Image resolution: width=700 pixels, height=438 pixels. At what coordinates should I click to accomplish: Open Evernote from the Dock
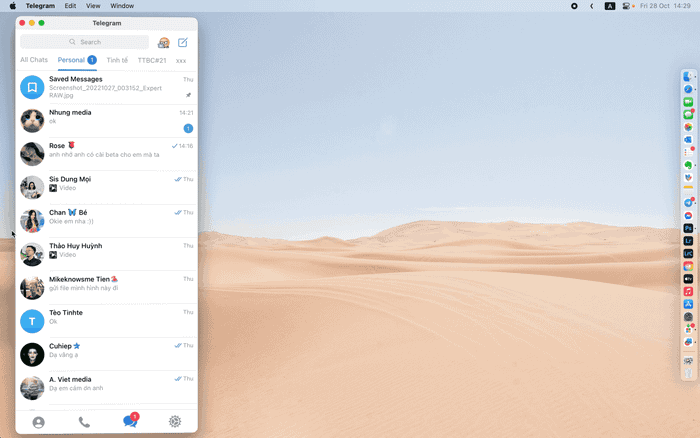coord(688,165)
